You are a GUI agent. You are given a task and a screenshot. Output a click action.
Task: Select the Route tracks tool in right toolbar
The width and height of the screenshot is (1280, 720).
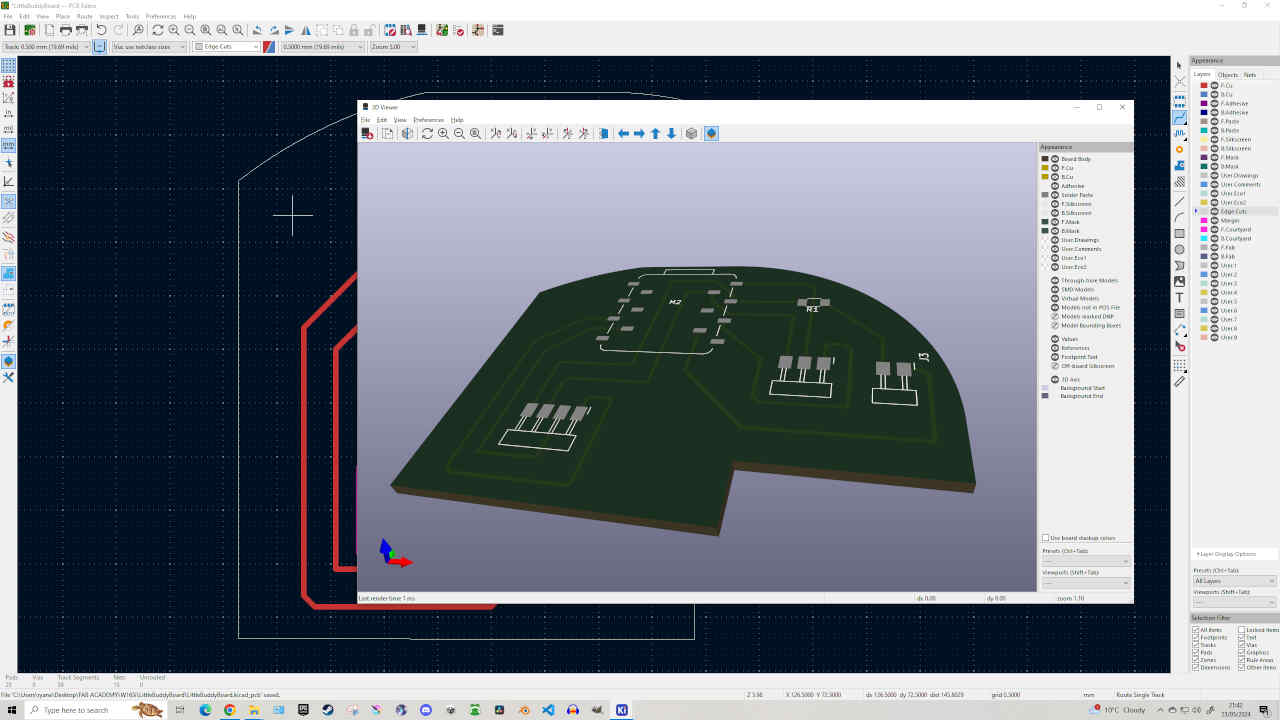pyautogui.click(x=1180, y=117)
